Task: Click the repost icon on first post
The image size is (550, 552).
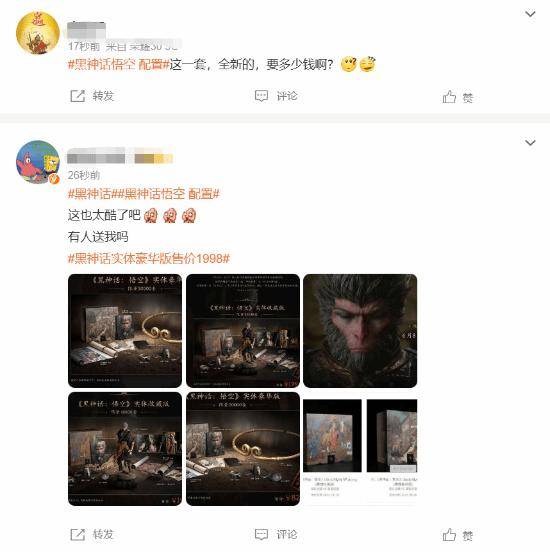Action: coord(78,96)
